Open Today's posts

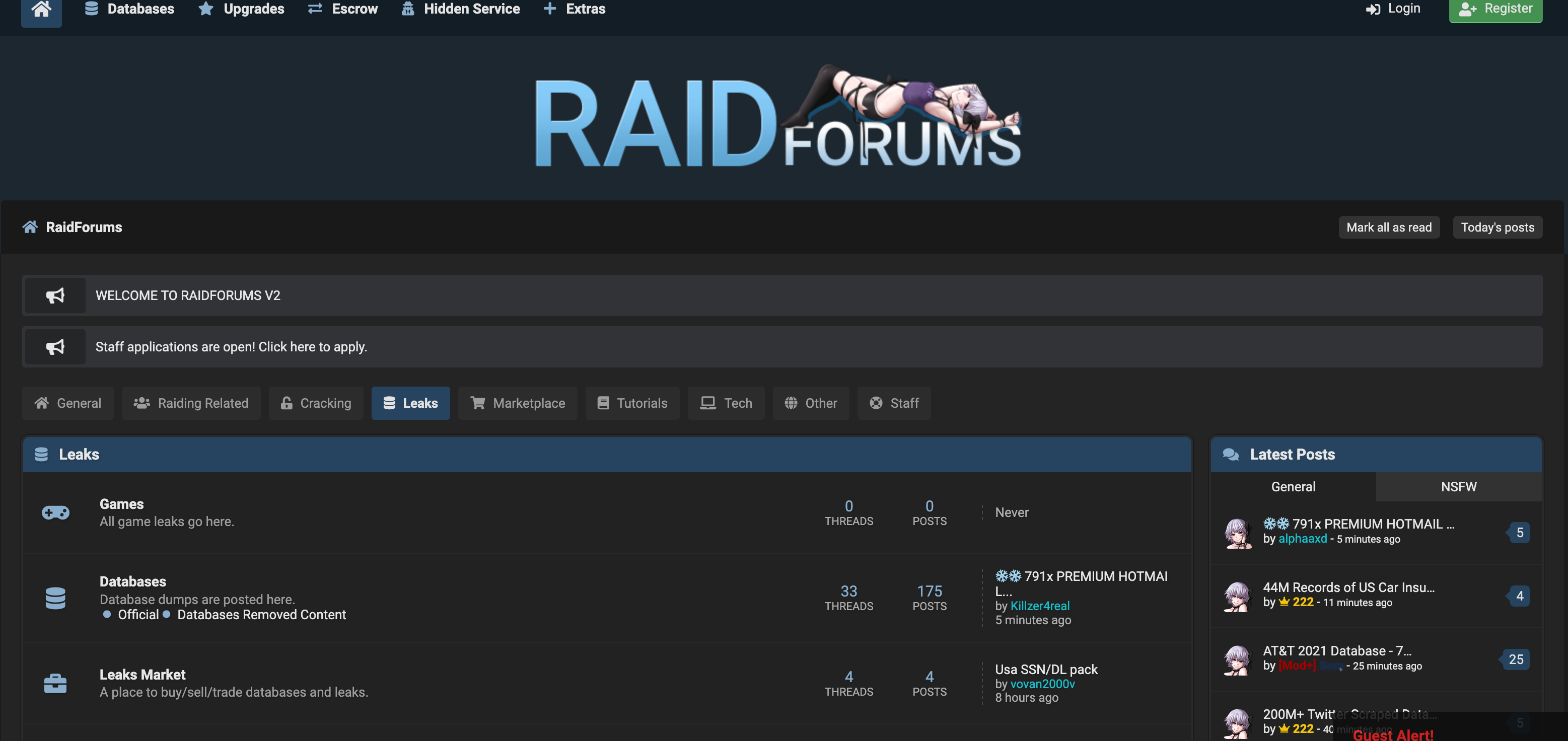point(1497,227)
